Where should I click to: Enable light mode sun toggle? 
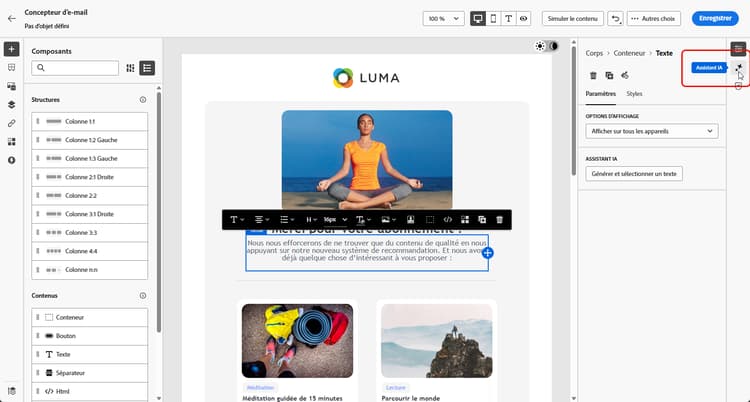[540, 46]
